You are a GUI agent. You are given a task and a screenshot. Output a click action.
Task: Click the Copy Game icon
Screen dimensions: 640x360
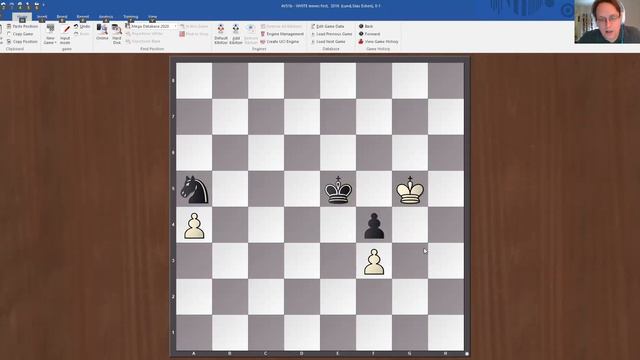click(9, 34)
